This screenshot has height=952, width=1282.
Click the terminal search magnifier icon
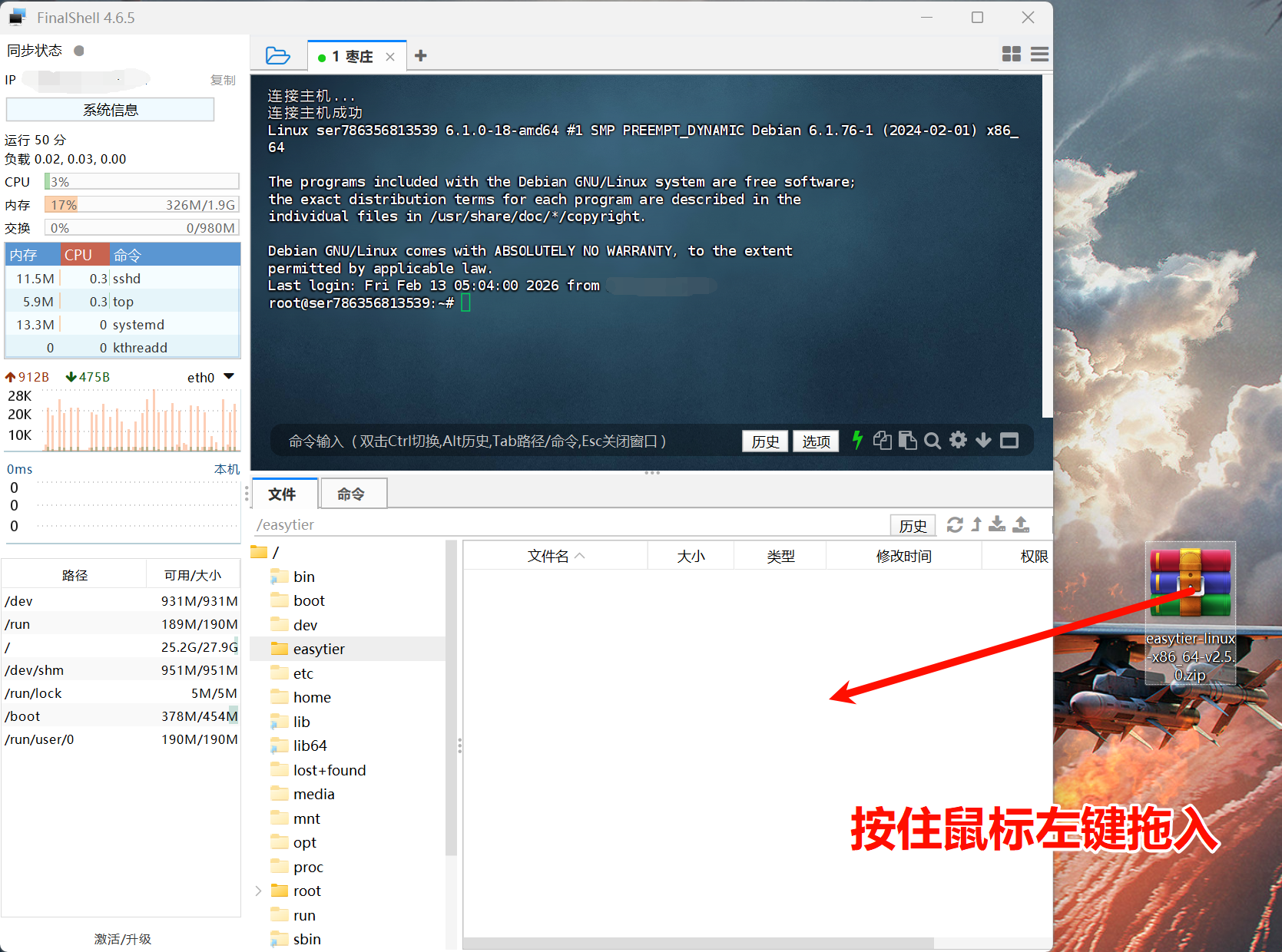point(932,441)
